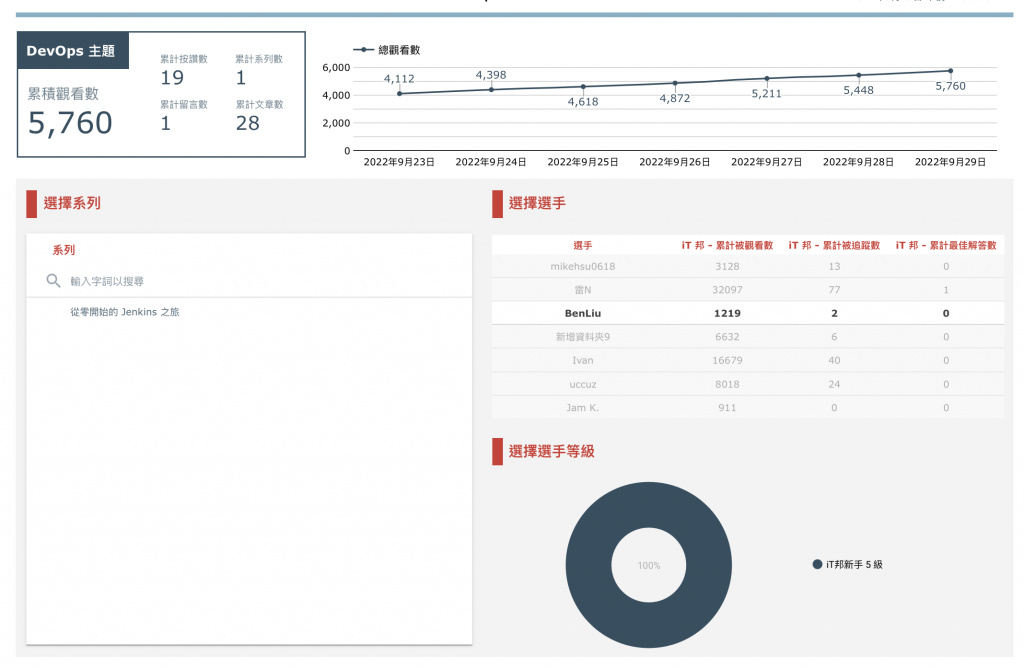The image size is (1024, 668).
Task: Sort by iT 邦 - 累計被追蹤數 column
Action: click(834, 246)
